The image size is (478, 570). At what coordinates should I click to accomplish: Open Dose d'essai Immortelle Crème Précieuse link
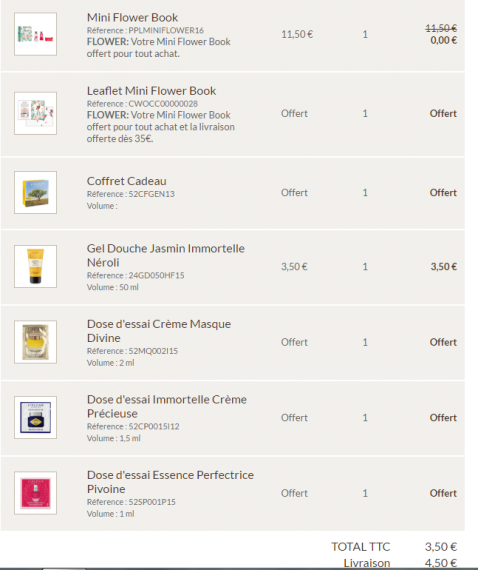click(x=166, y=406)
